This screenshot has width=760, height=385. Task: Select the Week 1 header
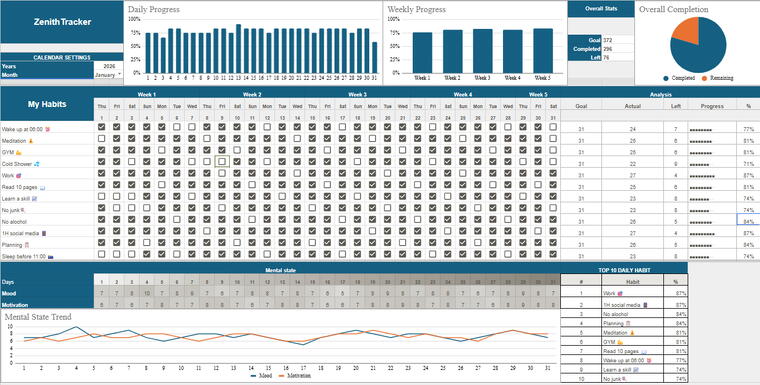(x=146, y=95)
